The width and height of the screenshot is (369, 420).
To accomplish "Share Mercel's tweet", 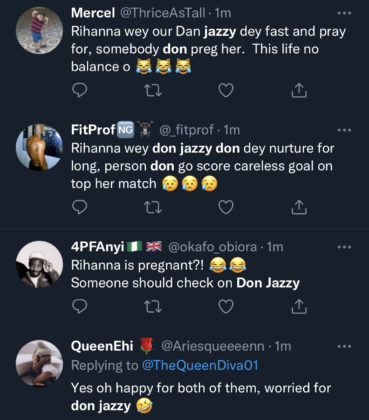I will click(299, 90).
